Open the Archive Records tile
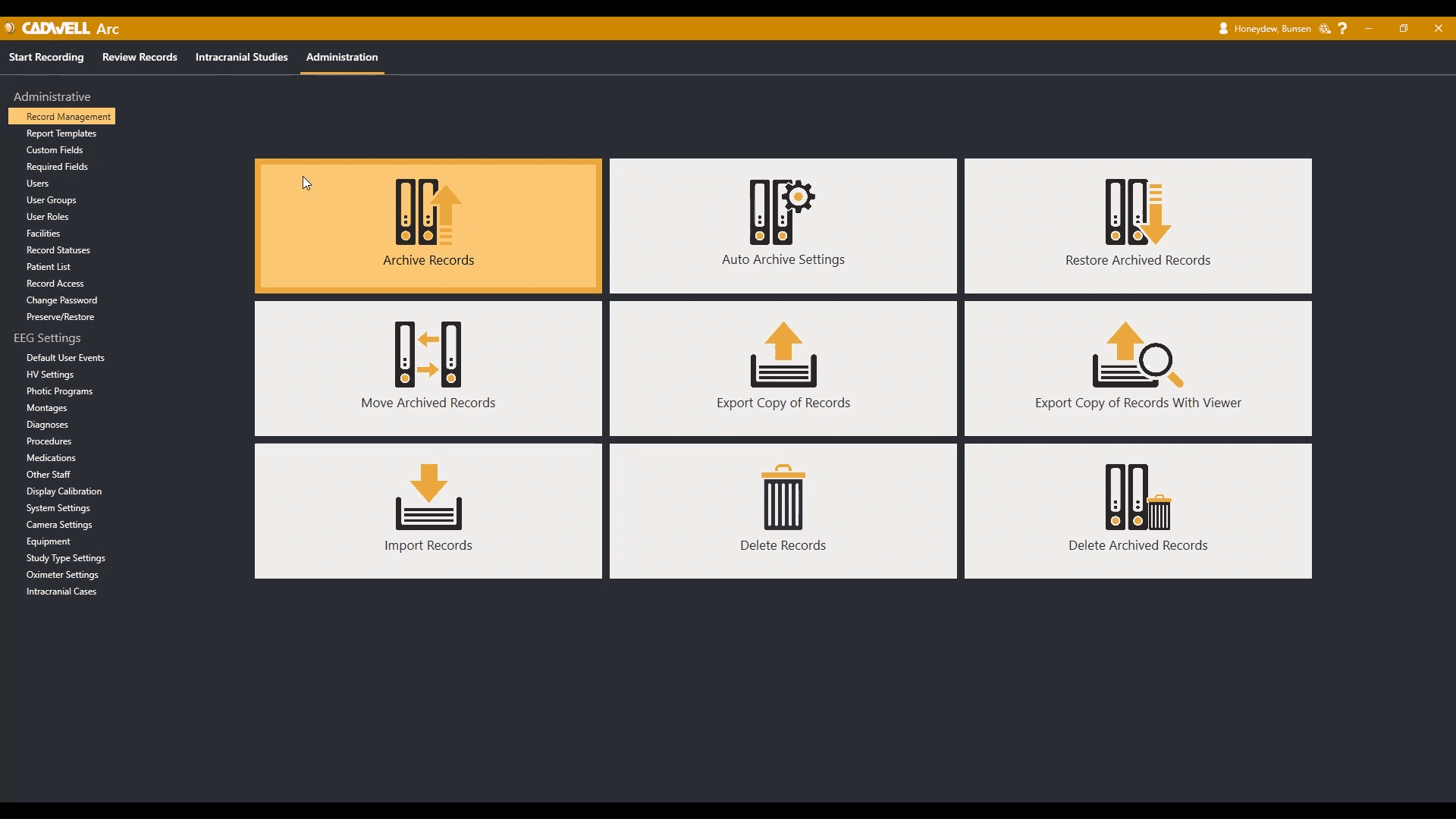The width and height of the screenshot is (1456, 819). (428, 226)
